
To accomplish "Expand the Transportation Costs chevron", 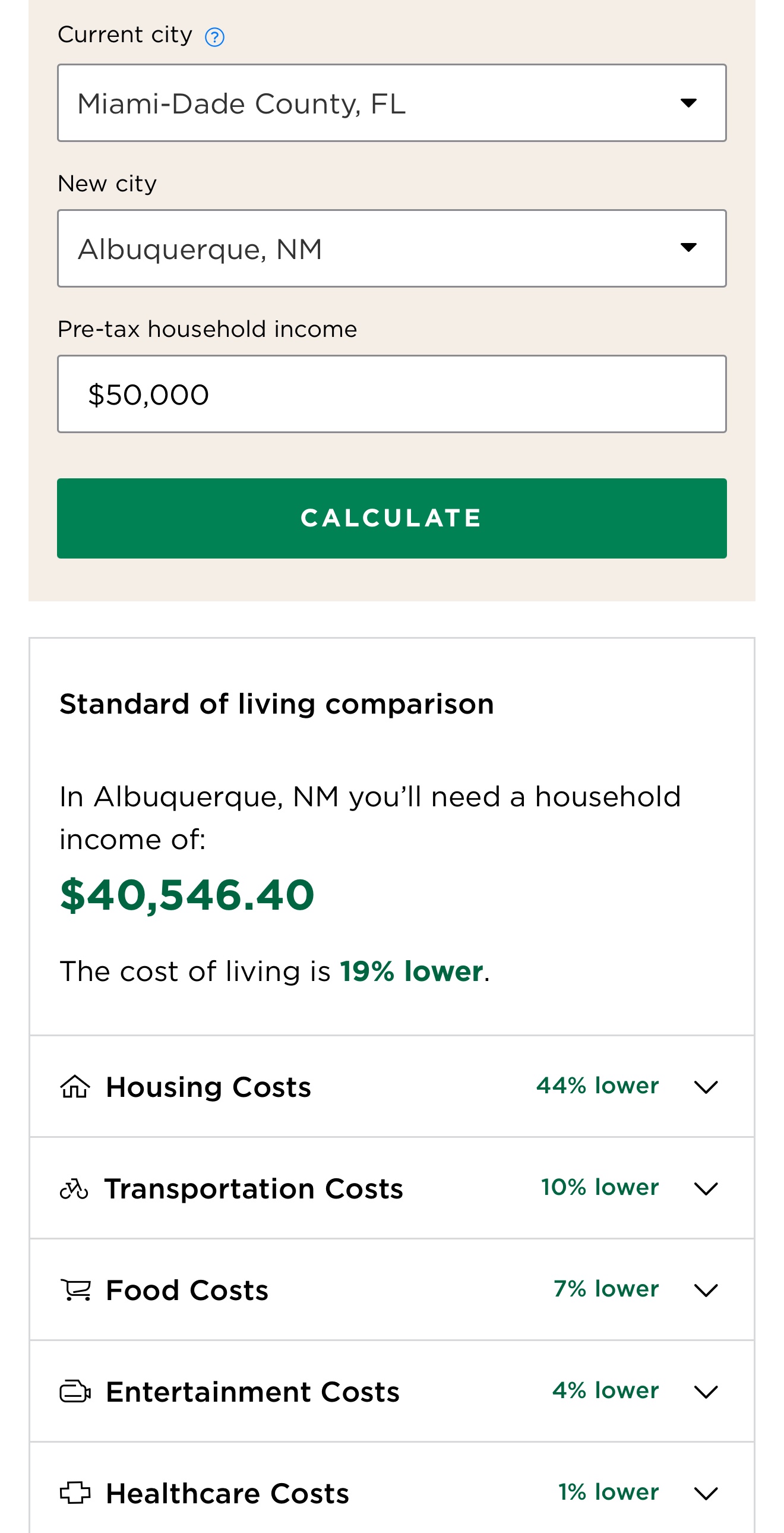I will click(x=706, y=1189).
